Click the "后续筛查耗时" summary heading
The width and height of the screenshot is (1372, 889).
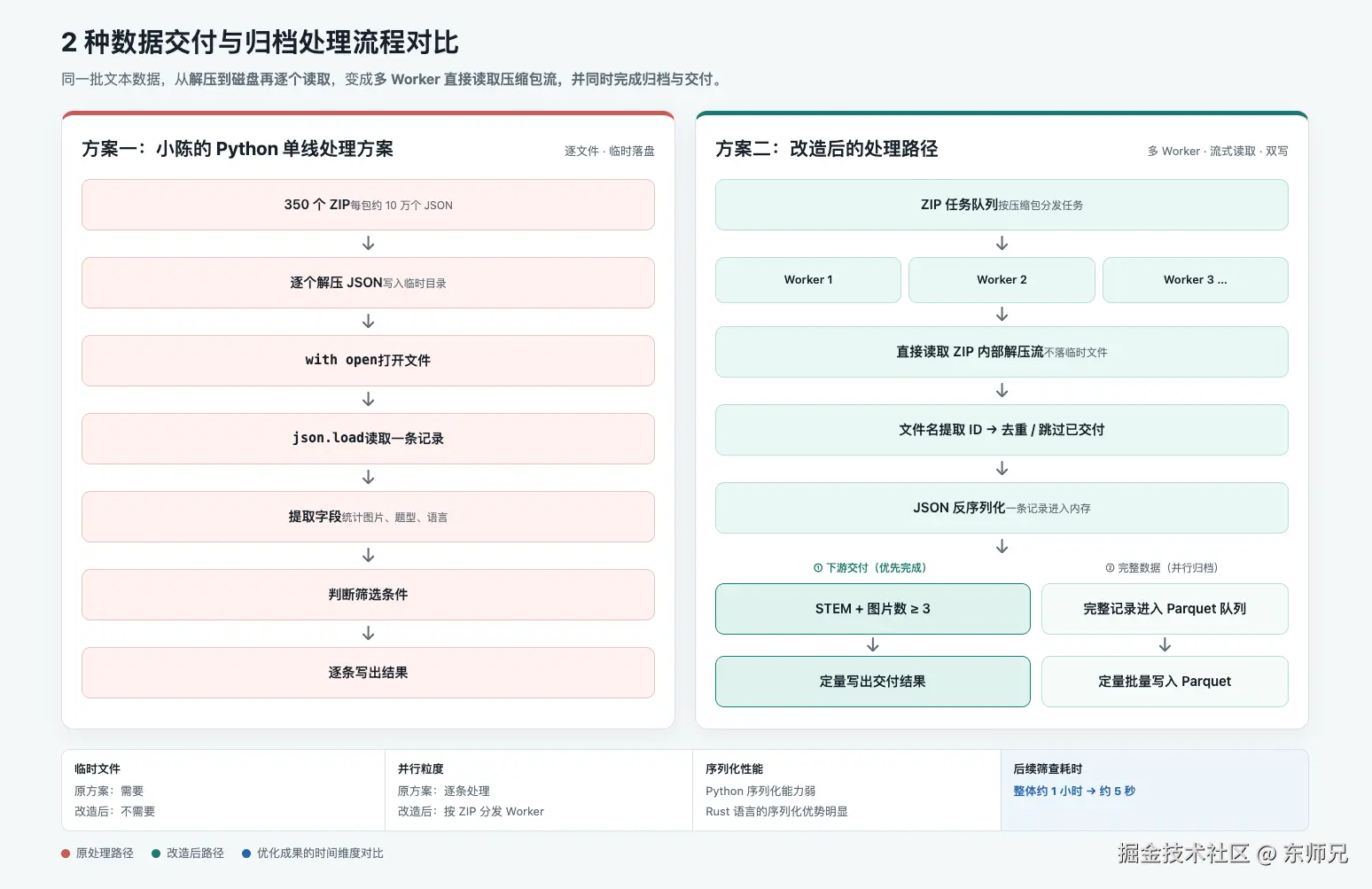(x=1048, y=769)
